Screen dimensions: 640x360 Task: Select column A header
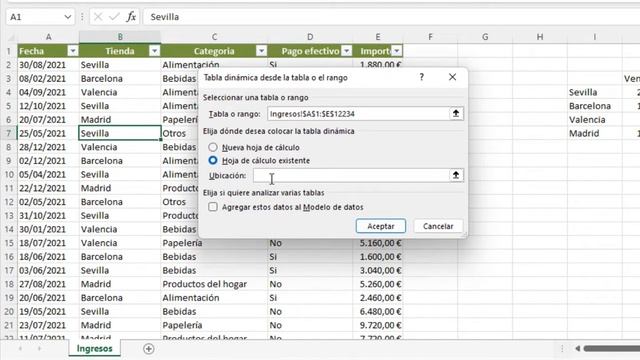click(x=48, y=37)
